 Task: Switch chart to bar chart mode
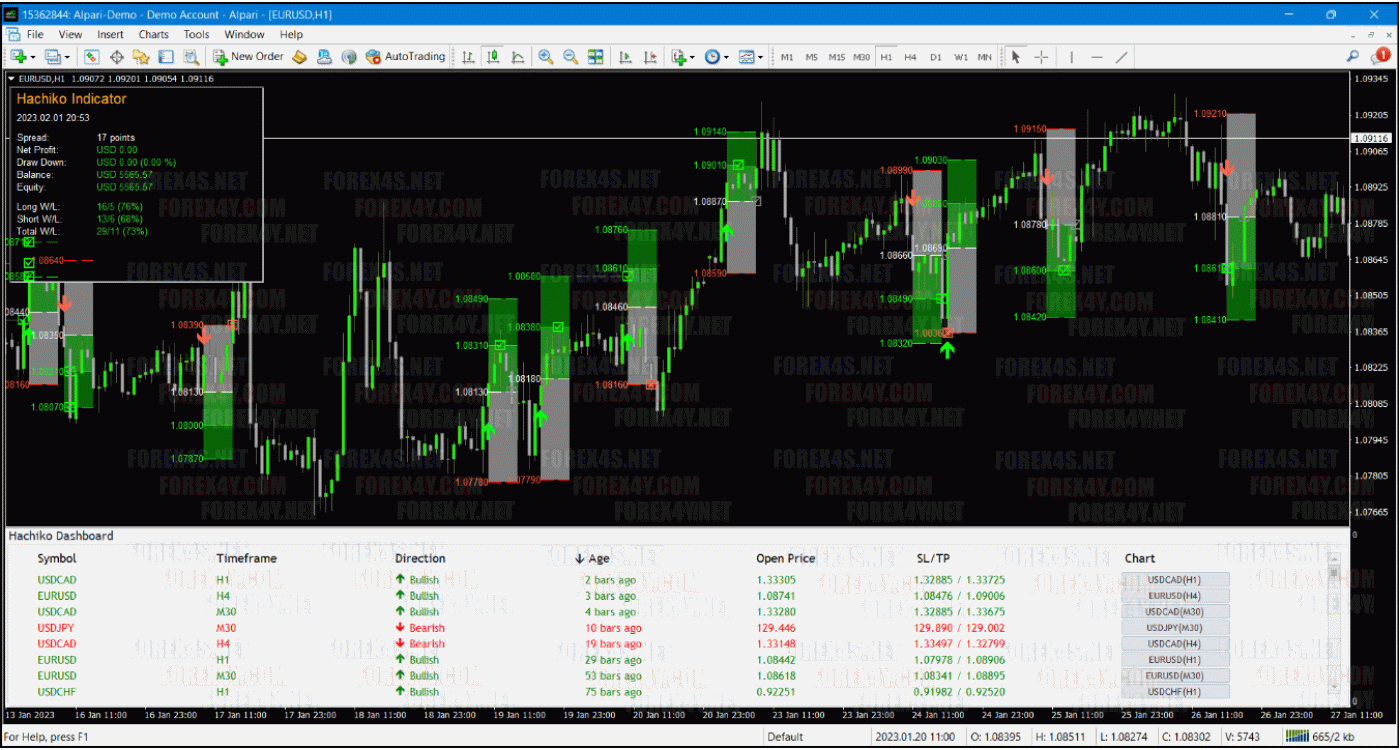(x=468, y=57)
